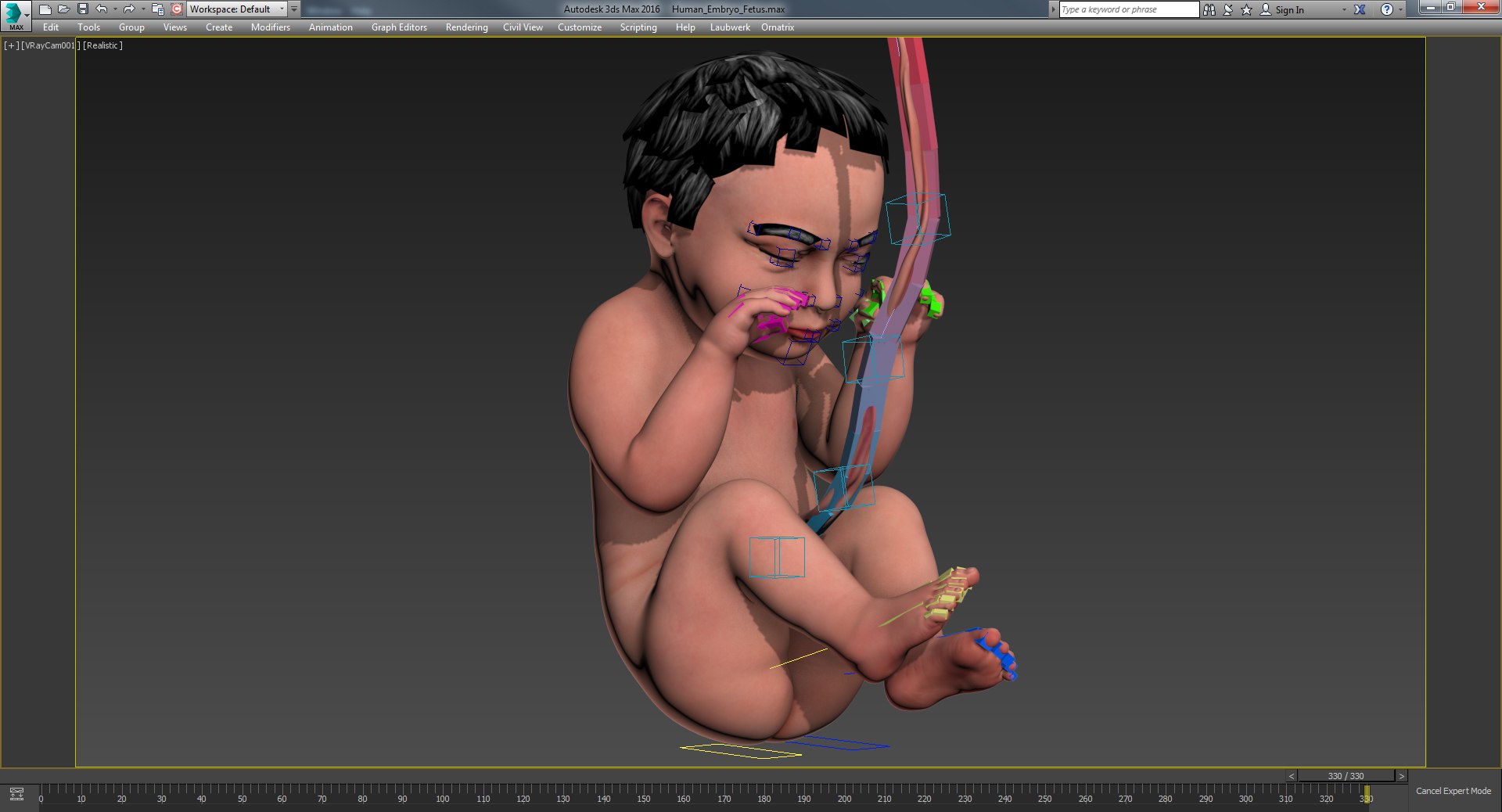Screen dimensions: 1502x812
Task: Open the Modifiers menu
Action: [x=271, y=27]
